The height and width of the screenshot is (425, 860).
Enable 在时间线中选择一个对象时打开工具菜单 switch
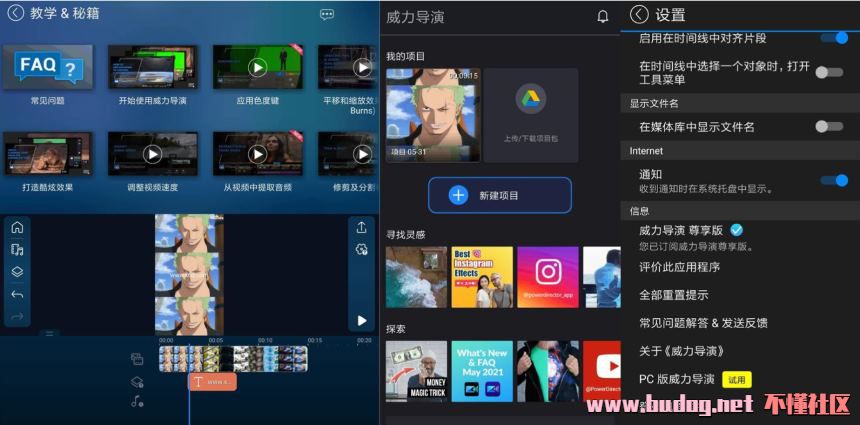coord(829,72)
